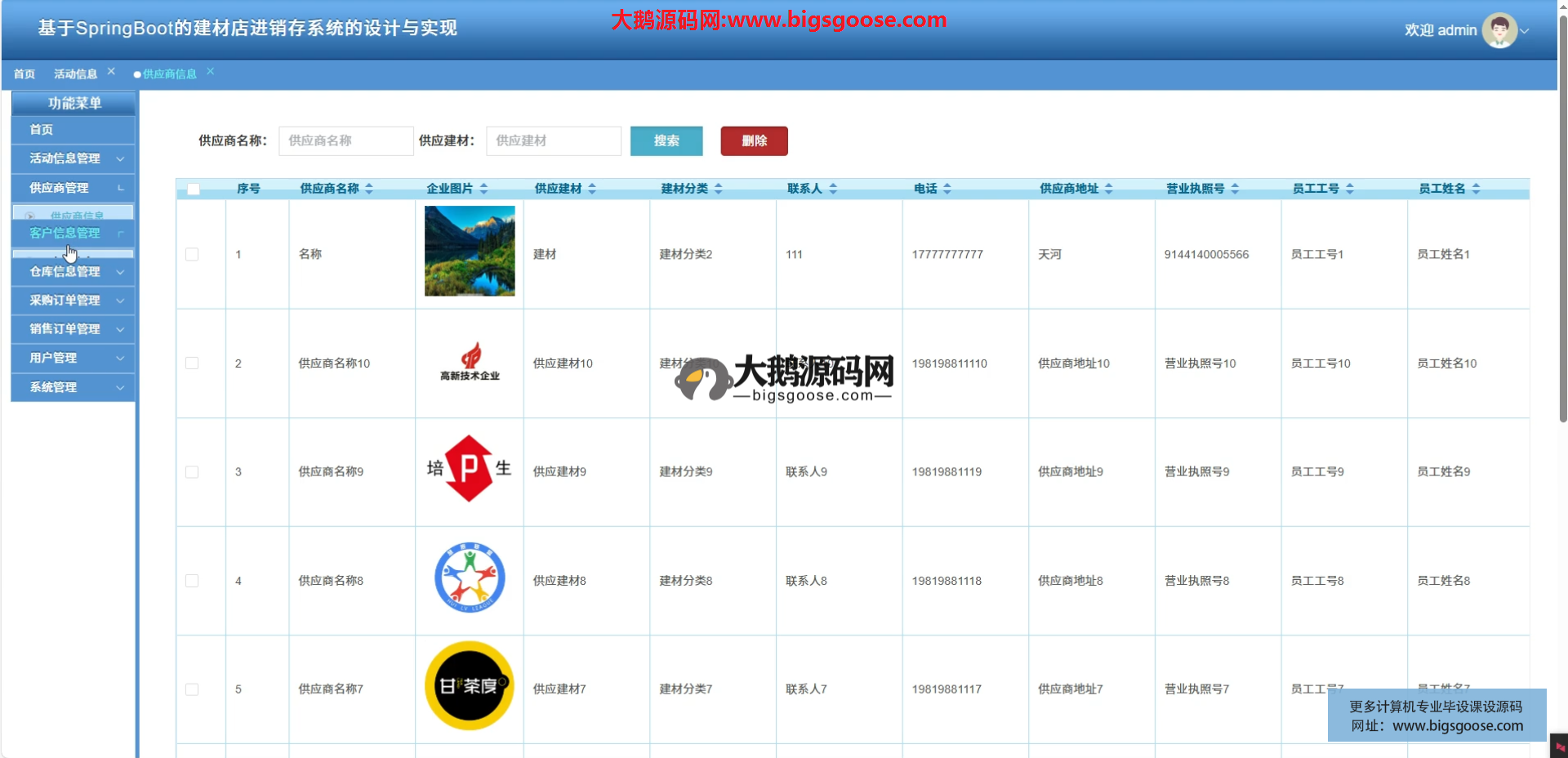Expand the 活动信息管理 menu
Image resolution: width=1568 pixels, height=758 pixels.
(x=73, y=158)
